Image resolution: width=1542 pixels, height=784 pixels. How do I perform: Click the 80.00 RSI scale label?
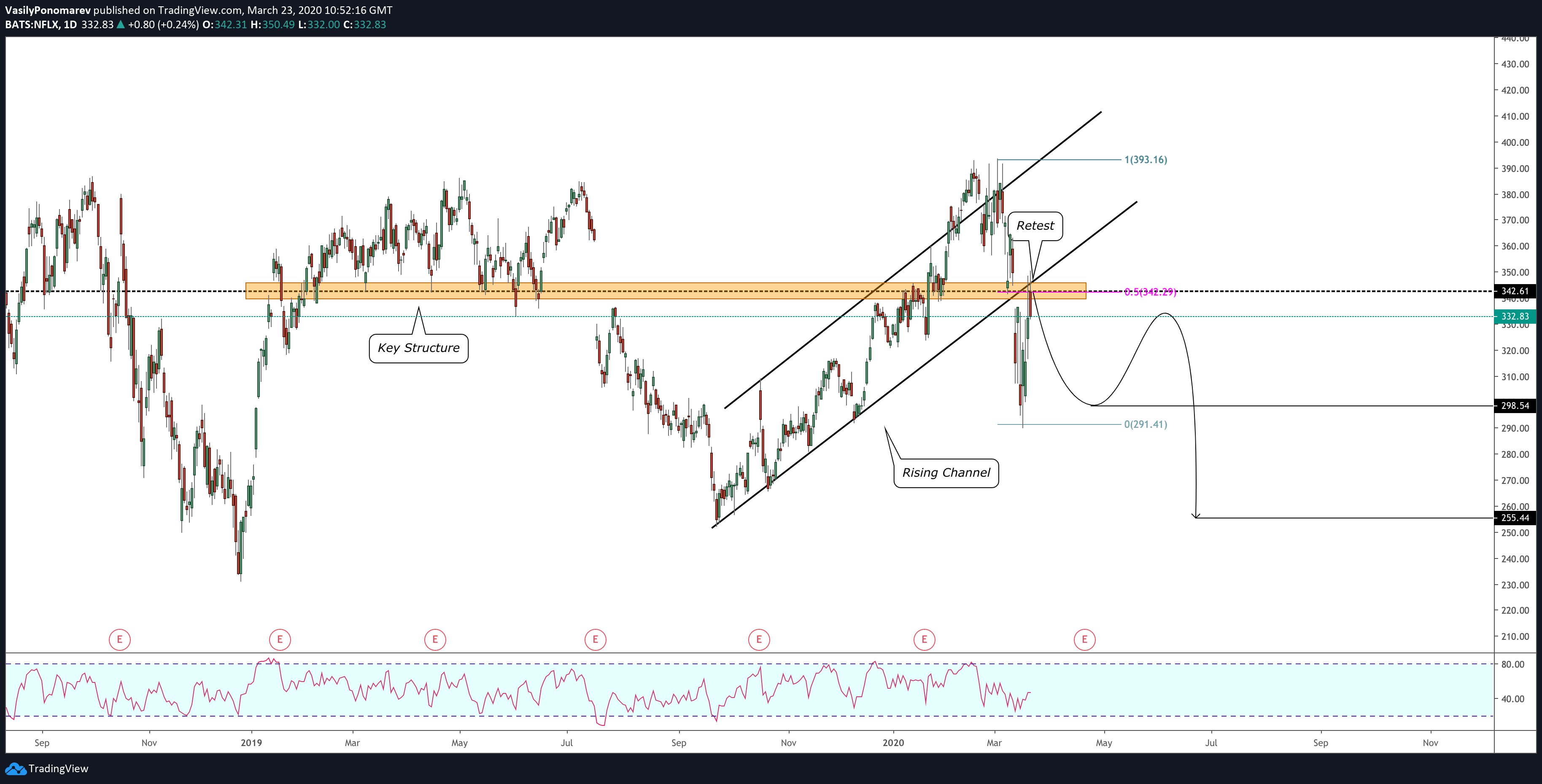[x=1512, y=664]
